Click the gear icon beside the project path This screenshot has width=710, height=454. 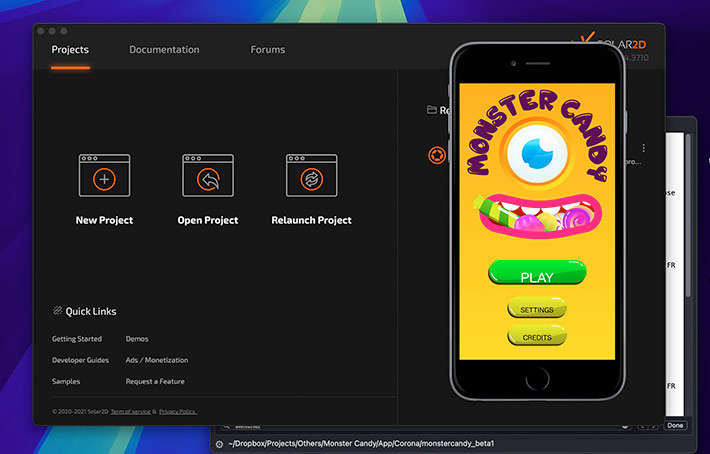(x=219, y=443)
